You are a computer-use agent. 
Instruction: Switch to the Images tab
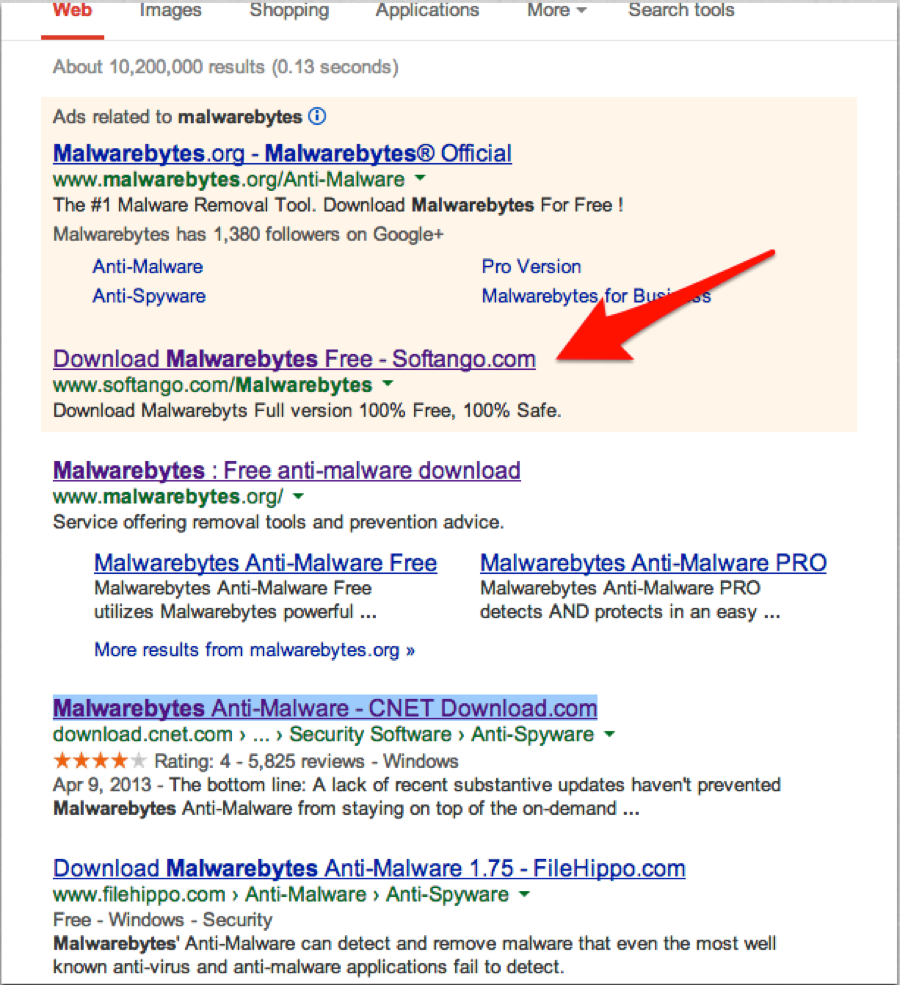tap(170, 11)
